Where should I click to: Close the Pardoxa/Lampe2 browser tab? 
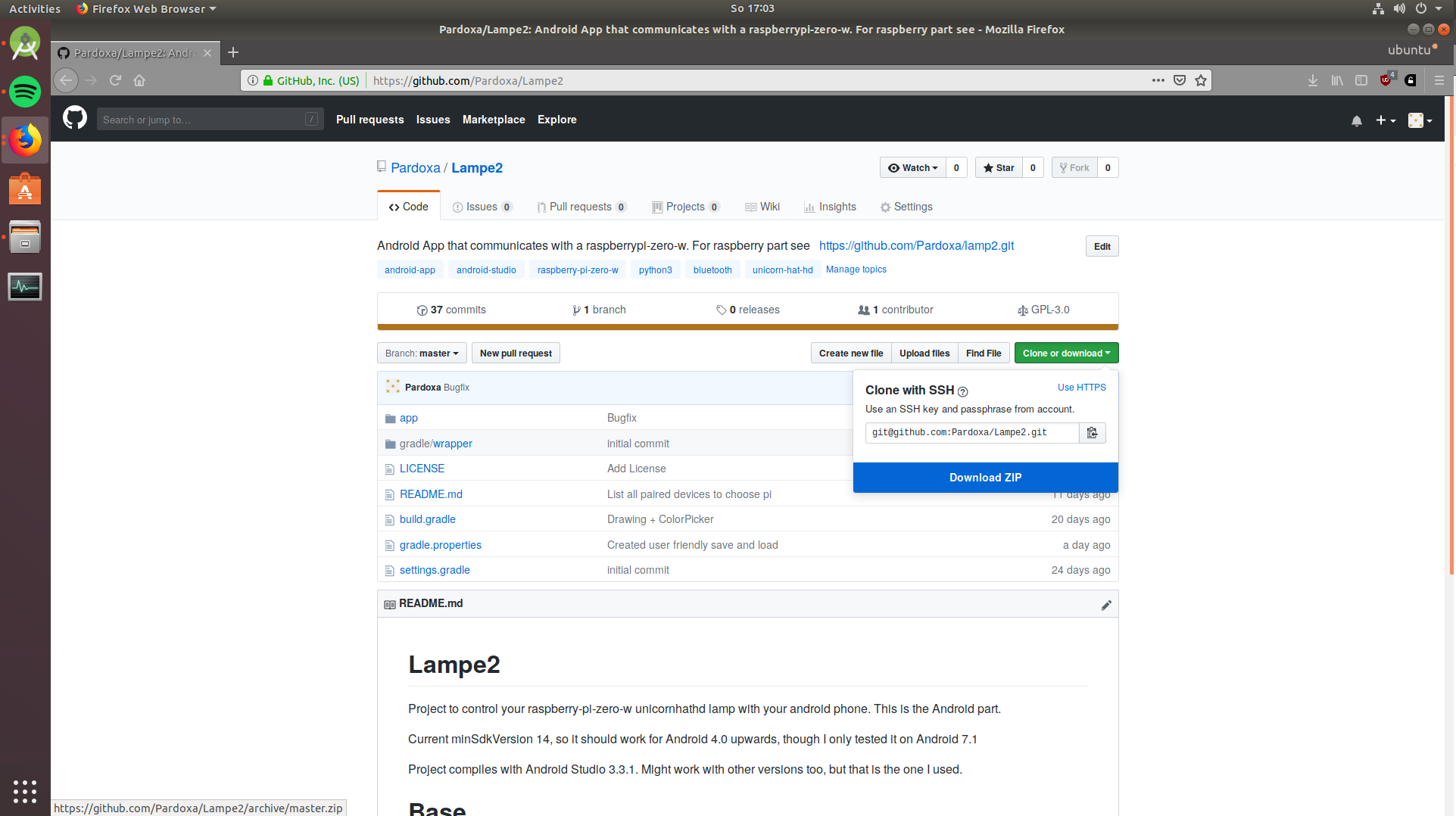[207, 53]
